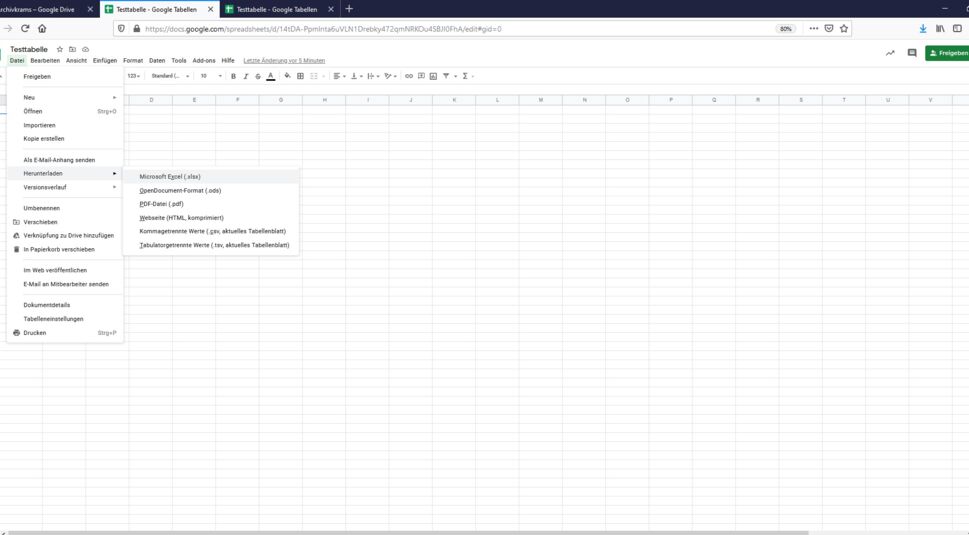Star the Testtabelle document

pos(59,49)
